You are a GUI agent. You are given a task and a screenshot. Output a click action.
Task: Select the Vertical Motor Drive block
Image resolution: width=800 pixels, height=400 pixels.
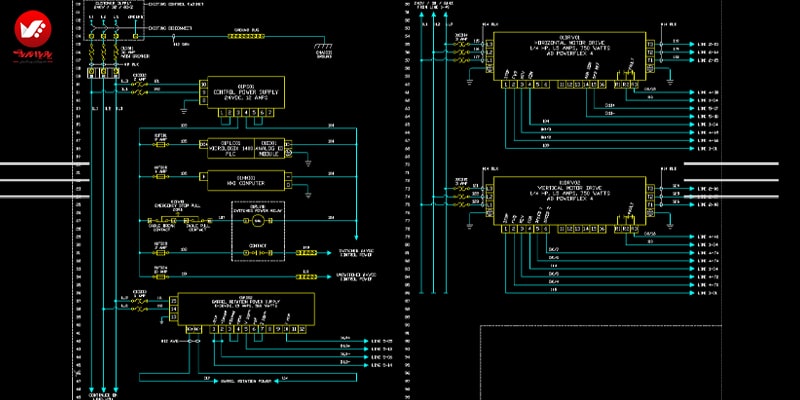pyautogui.click(x=569, y=201)
